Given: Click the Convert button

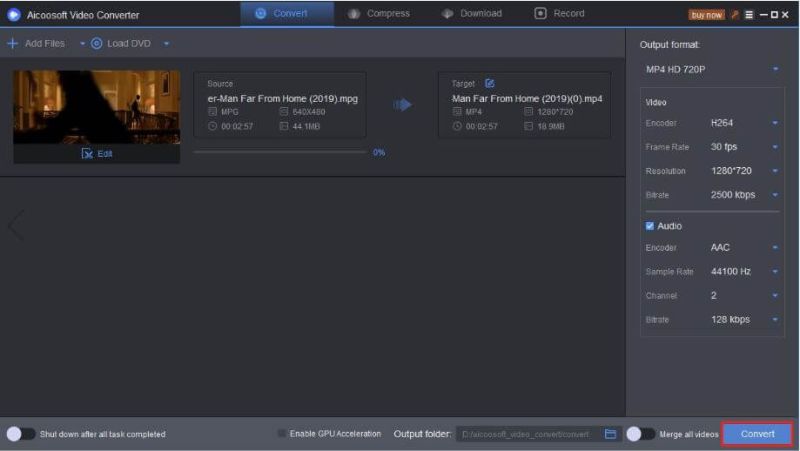Looking at the screenshot, I should pos(757,434).
